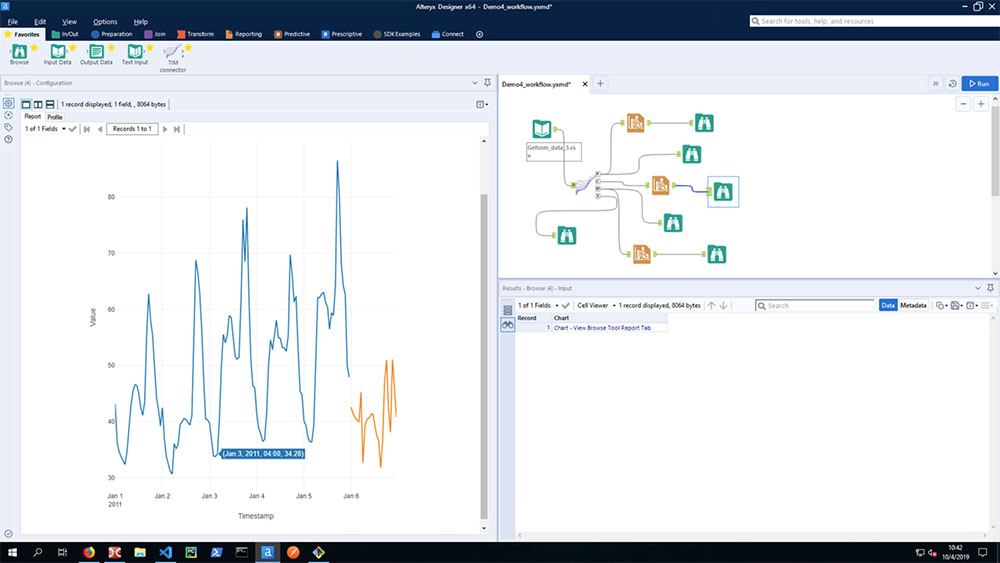Image resolution: width=1000 pixels, height=563 pixels.
Task: Unfavorite Browse tool via its yellow star
Action: pyautogui.click(x=34, y=48)
